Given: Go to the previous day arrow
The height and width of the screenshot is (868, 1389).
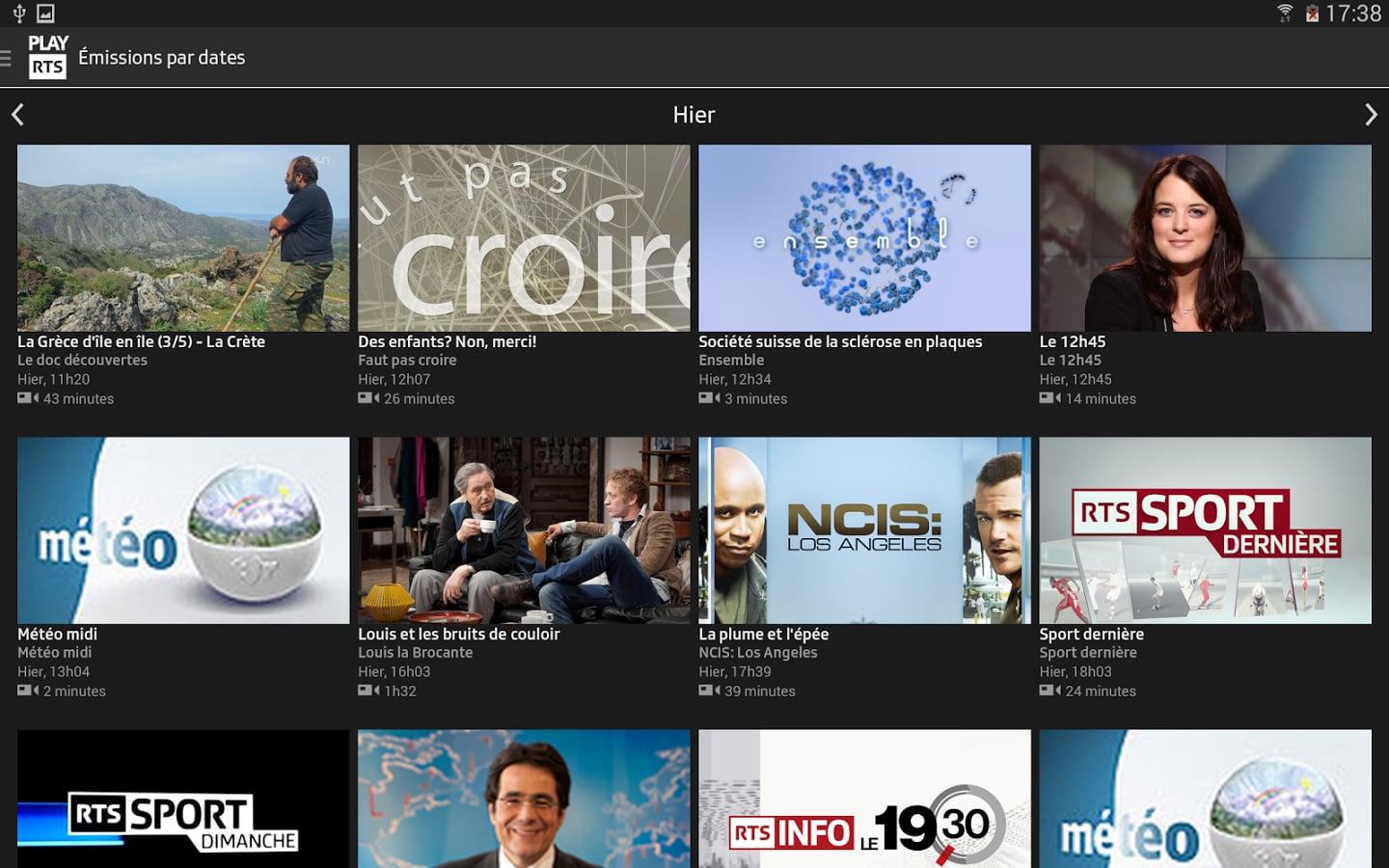Looking at the screenshot, I should 17,115.
